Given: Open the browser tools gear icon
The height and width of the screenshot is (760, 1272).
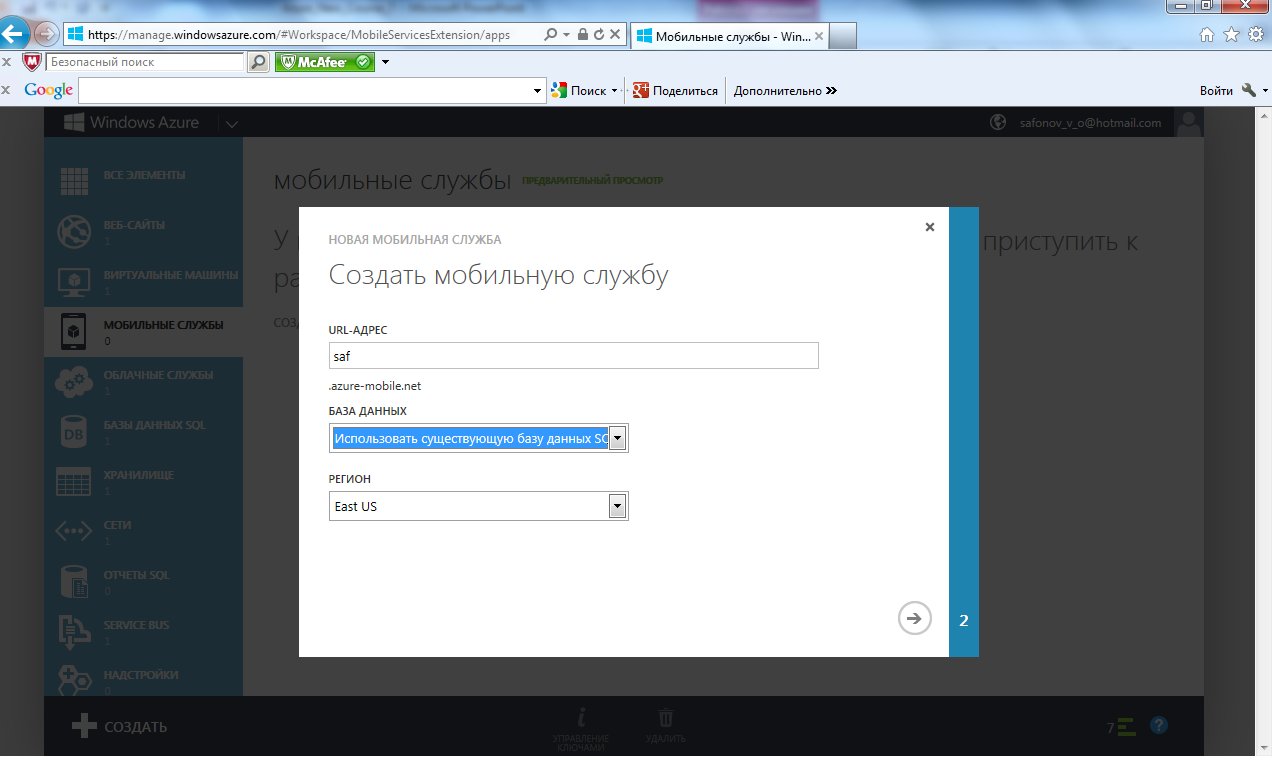Looking at the screenshot, I should (x=1256, y=34).
